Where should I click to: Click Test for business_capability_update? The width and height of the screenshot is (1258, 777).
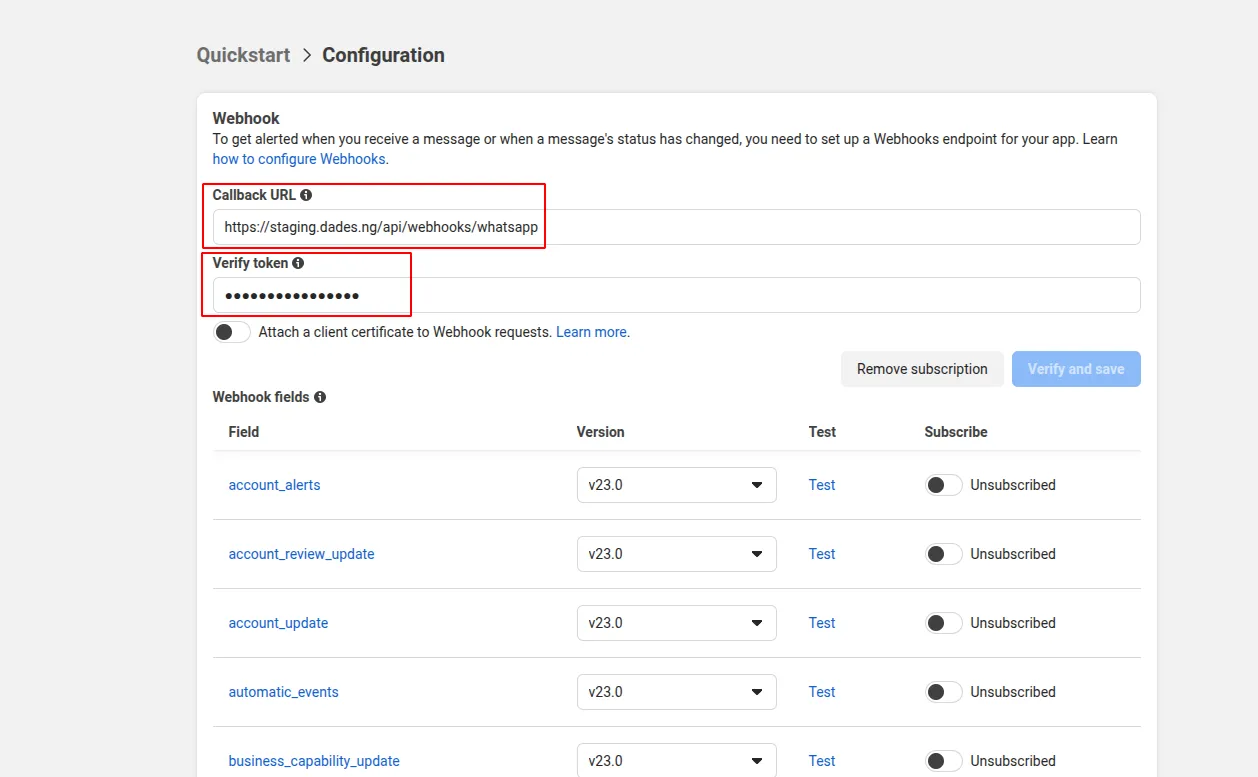coord(822,761)
